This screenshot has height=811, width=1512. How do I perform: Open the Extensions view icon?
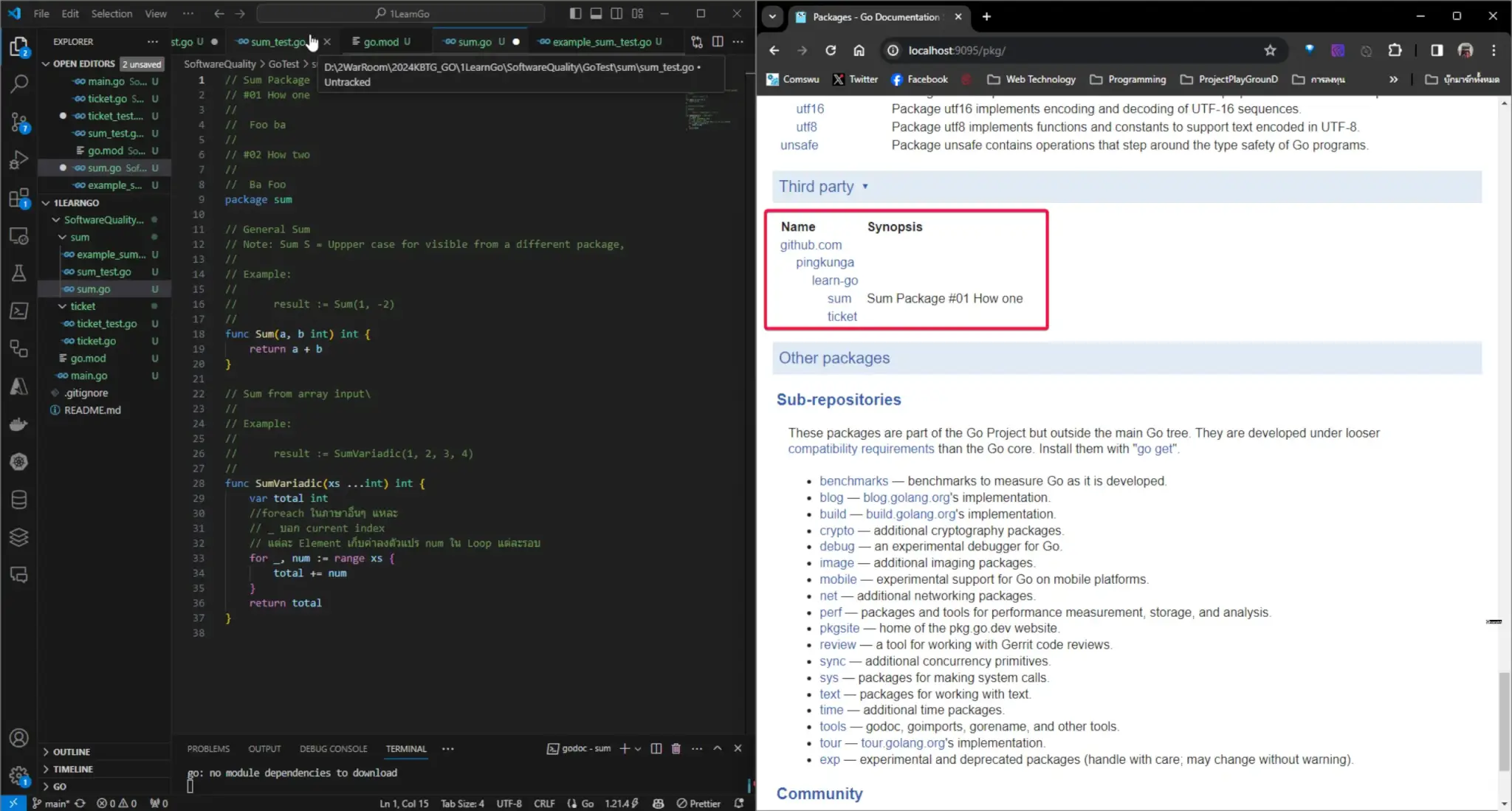point(19,199)
